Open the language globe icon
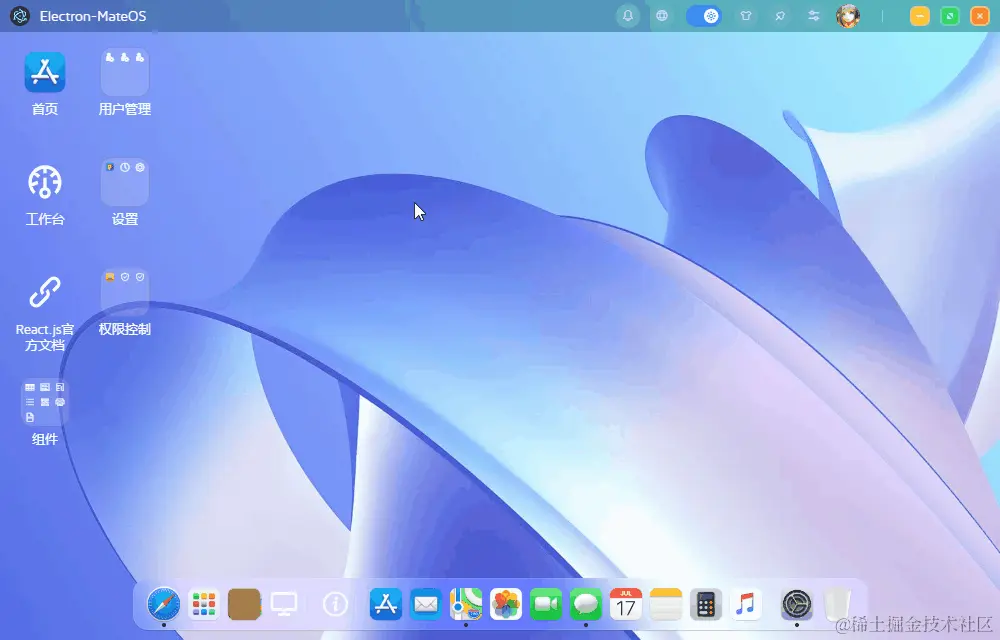The image size is (1000, 640). pyautogui.click(x=662, y=16)
